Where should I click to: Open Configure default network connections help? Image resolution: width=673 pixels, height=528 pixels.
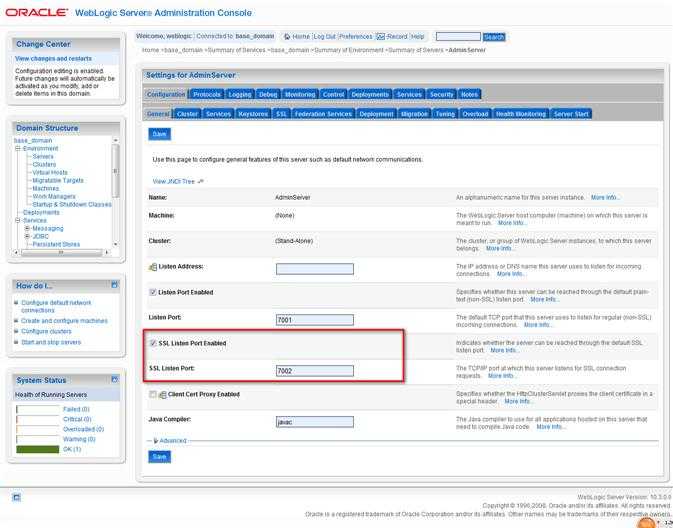pyautogui.click(x=56, y=306)
